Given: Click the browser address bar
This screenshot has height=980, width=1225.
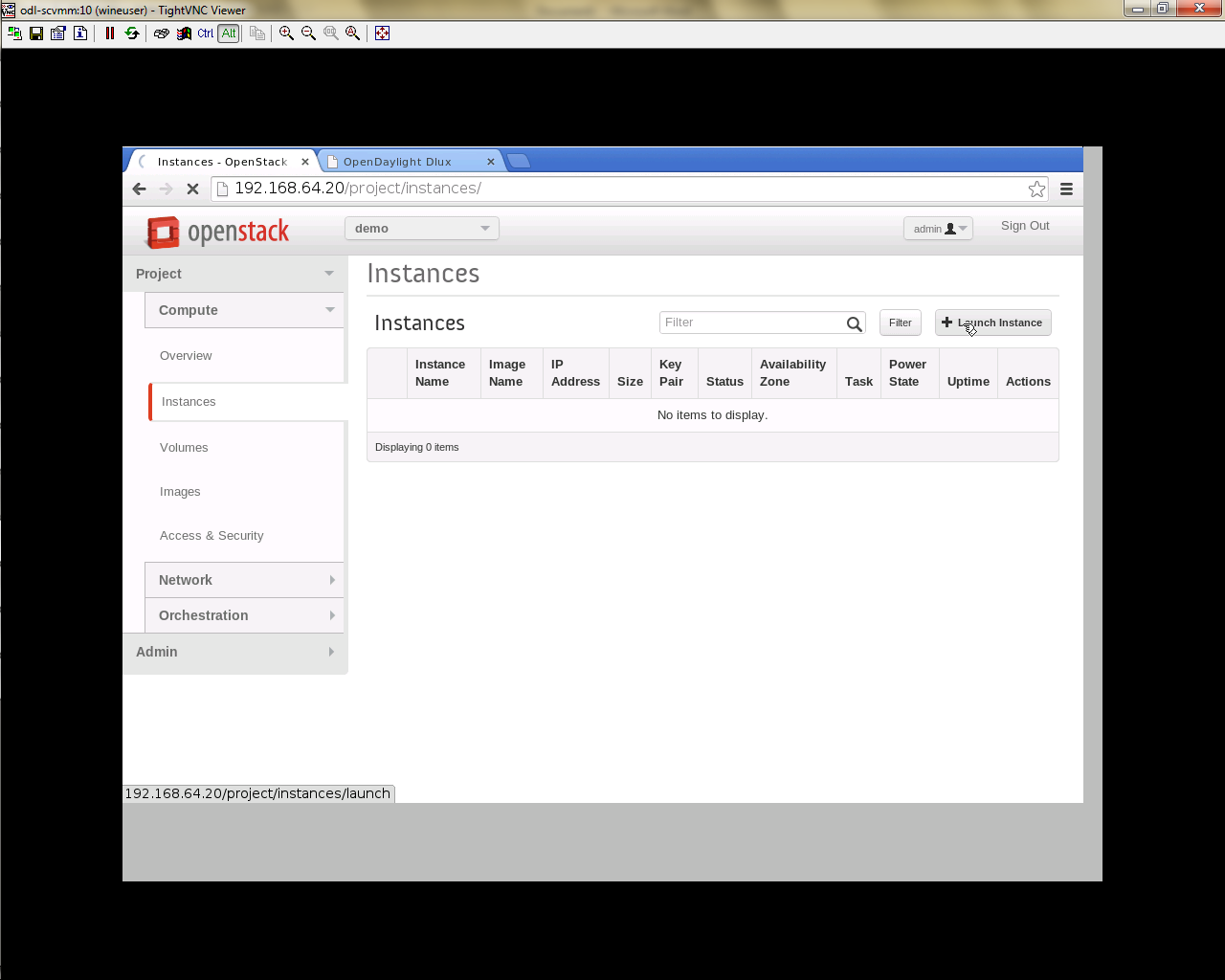Looking at the screenshot, I should click(x=630, y=189).
